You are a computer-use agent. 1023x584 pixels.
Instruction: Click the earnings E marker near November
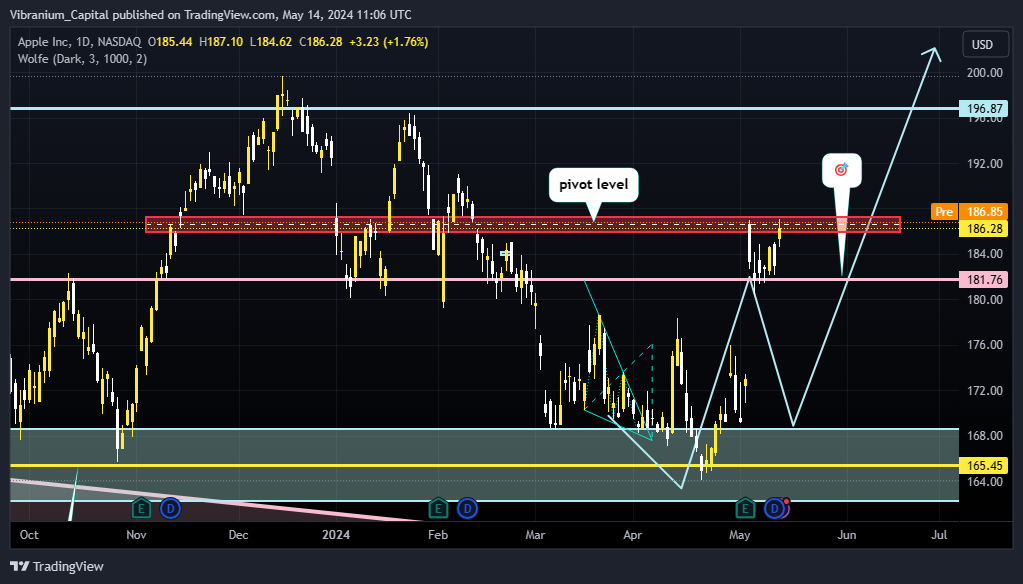pos(141,508)
